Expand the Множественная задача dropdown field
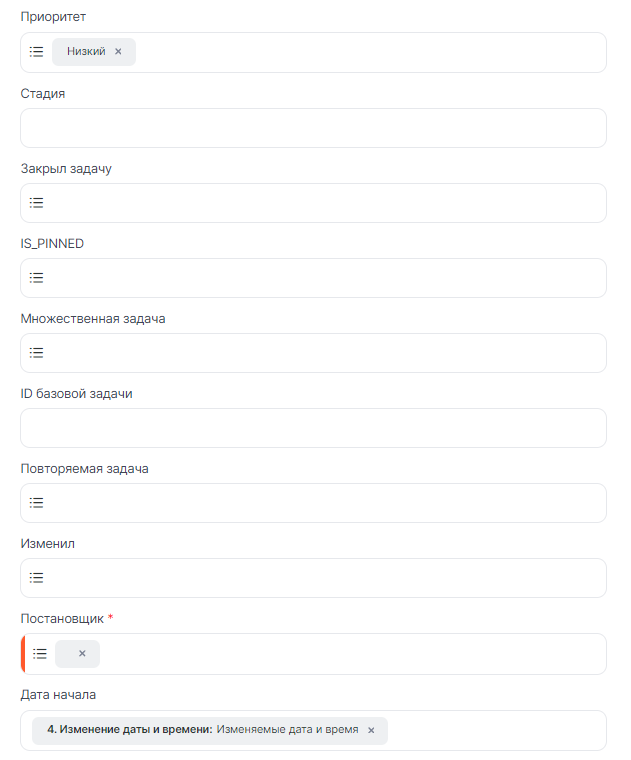631x760 pixels. tap(320, 353)
